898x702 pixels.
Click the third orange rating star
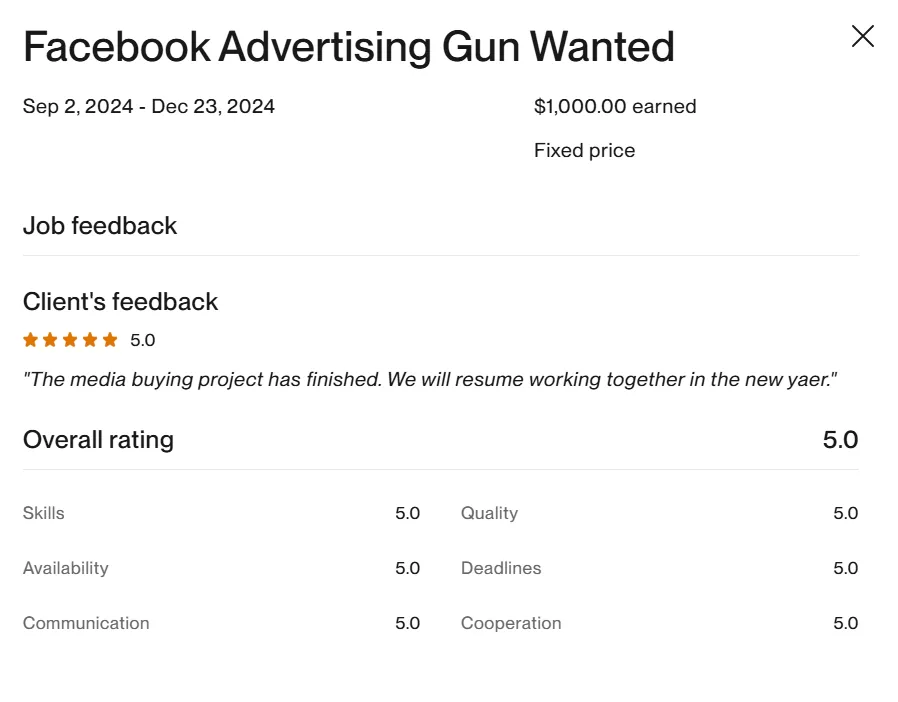[70, 340]
